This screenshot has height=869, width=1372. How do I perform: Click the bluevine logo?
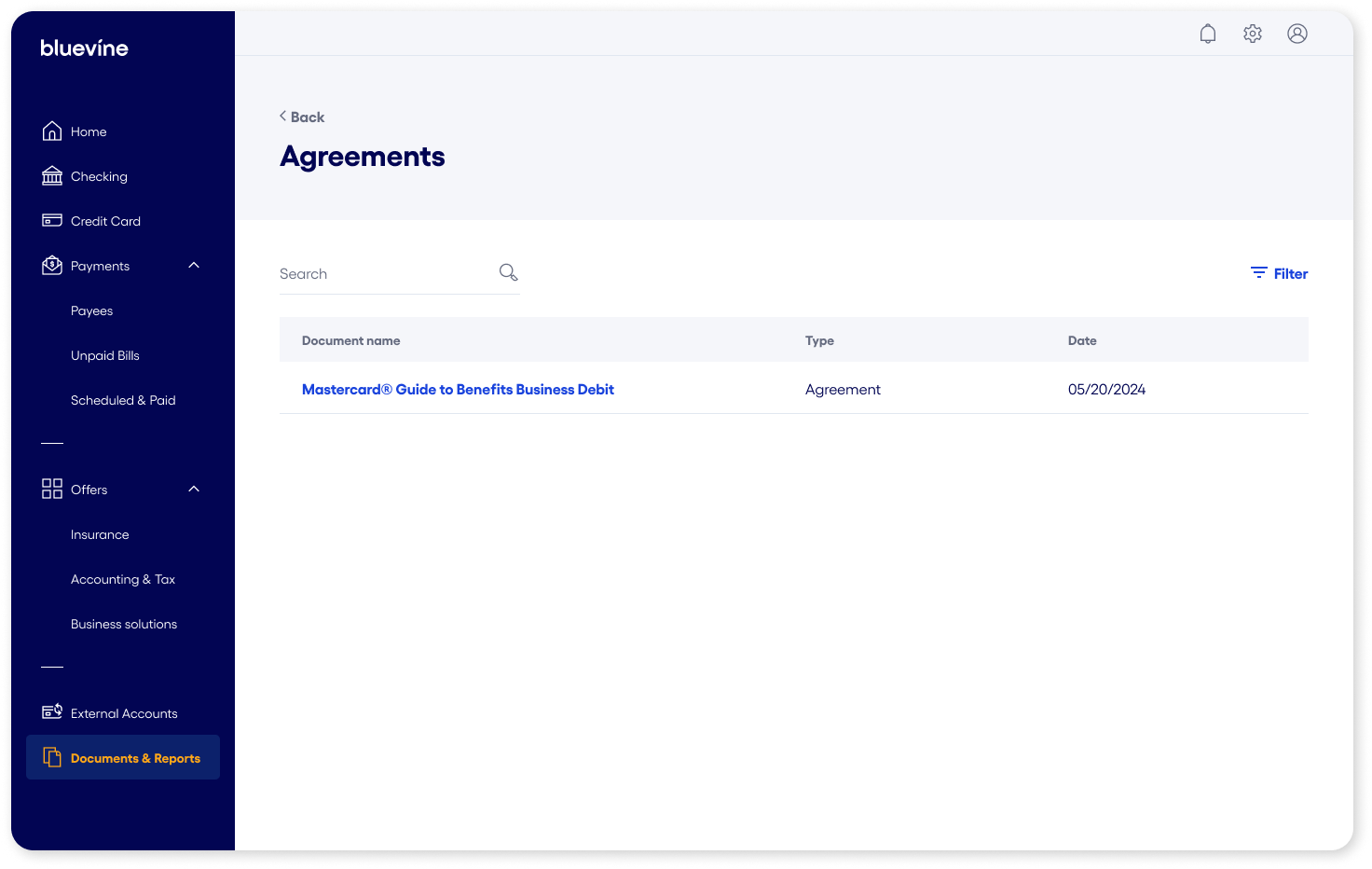[x=84, y=48]
